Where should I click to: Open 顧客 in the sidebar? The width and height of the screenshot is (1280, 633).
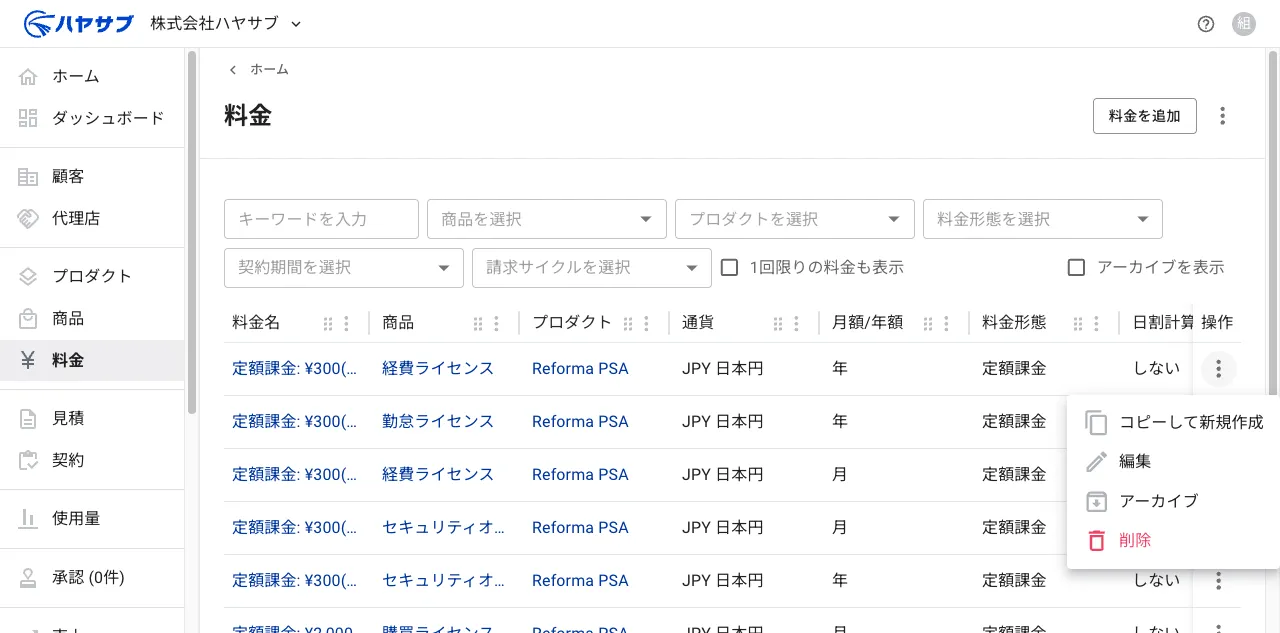pyautogui.click(x=92, y=176)
